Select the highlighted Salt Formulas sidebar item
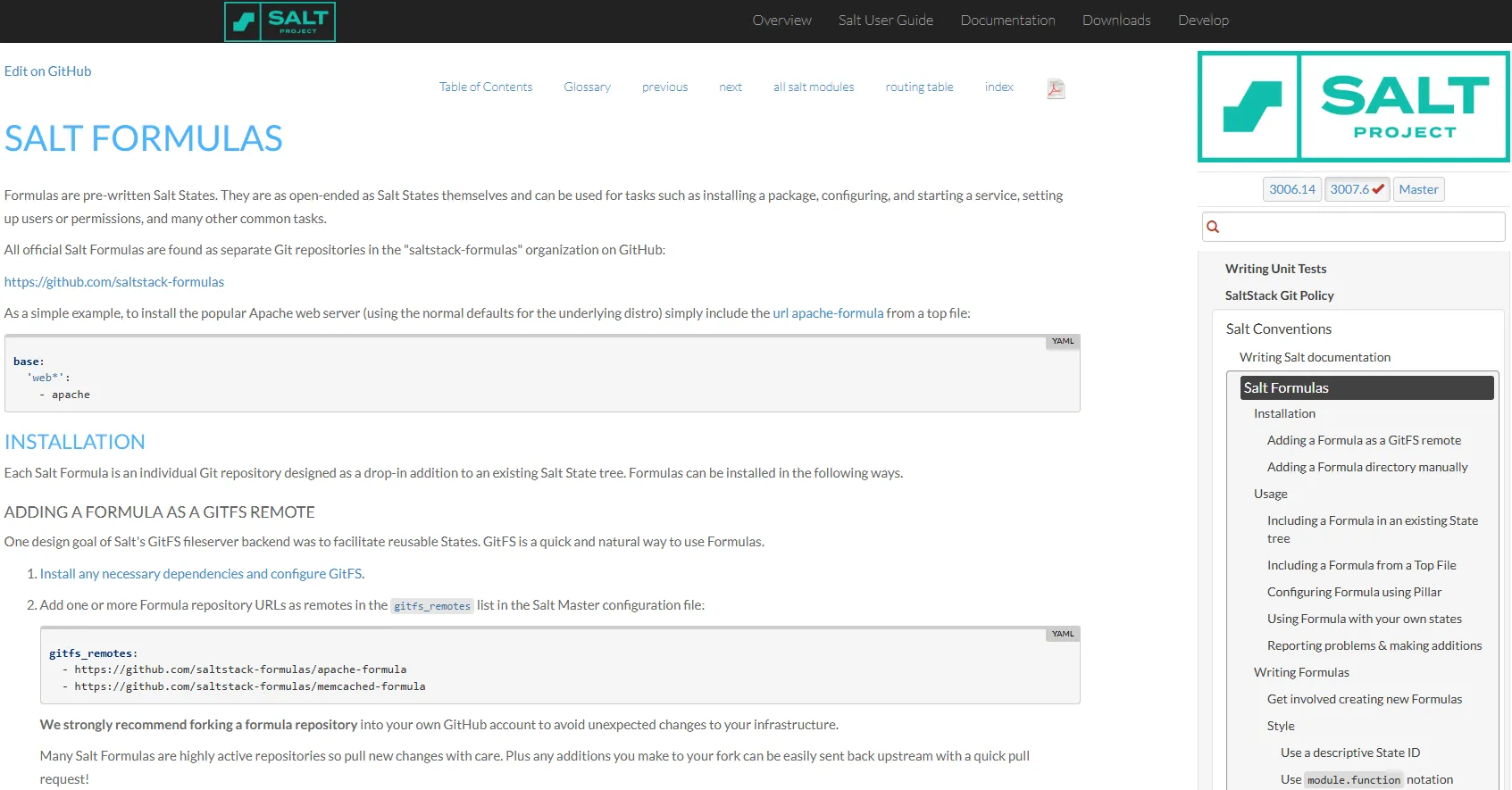 pyautogui.click(x=1367, y=387)
